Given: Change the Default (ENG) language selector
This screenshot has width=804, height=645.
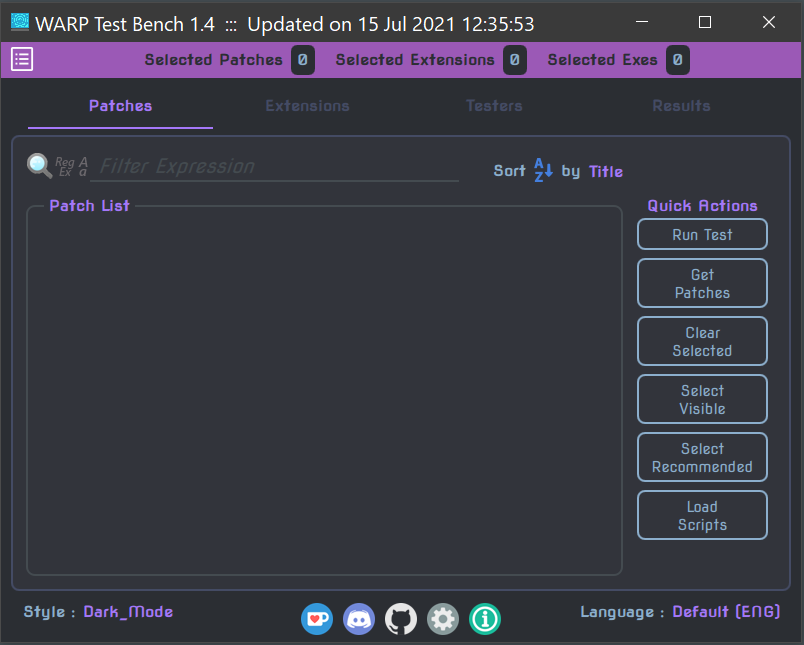Looking at the screenshot, I should point(726,612).
